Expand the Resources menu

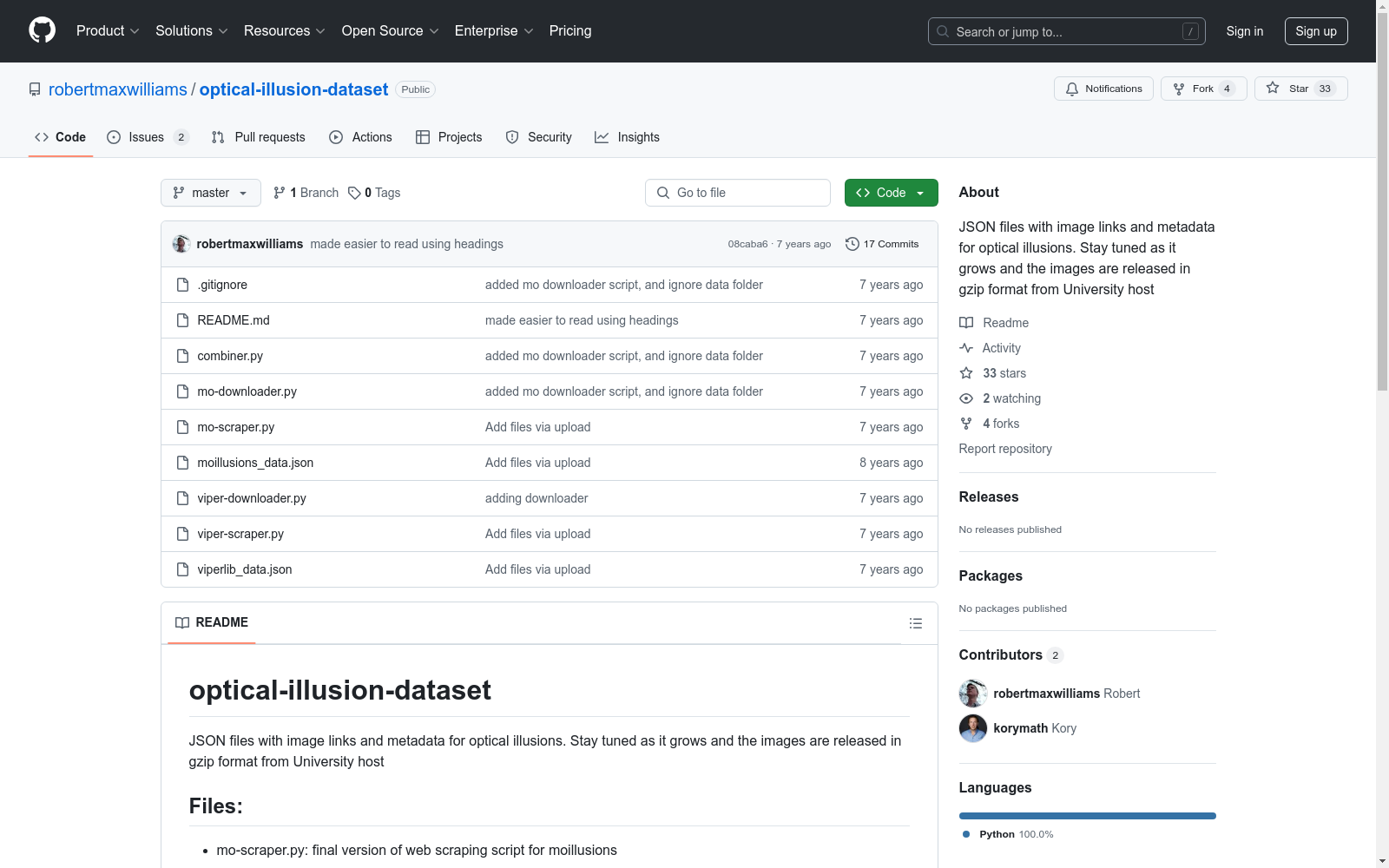[285, 30]
